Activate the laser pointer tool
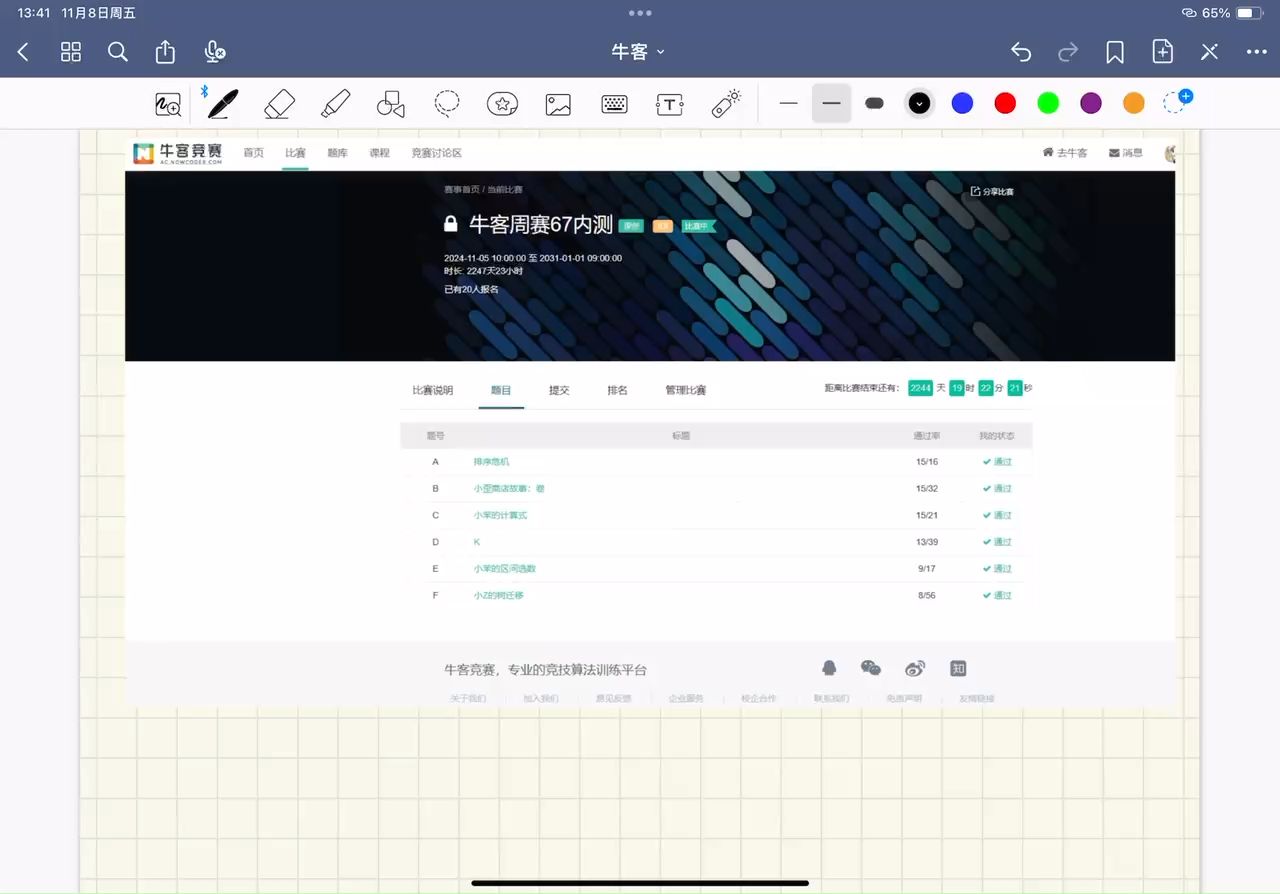Screen dimensions: 1280x894 pyautogui.click(x=726, y=103)
